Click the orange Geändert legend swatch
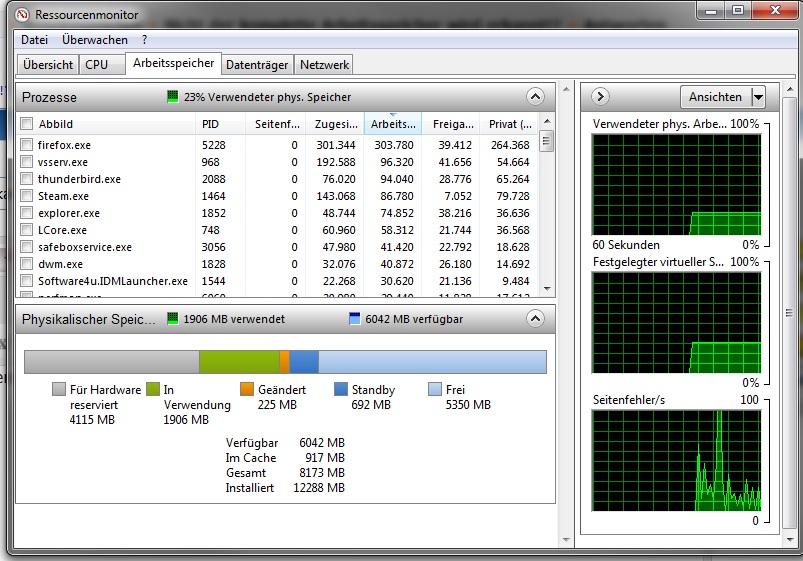The image size is (803, 561). [247, 389]
